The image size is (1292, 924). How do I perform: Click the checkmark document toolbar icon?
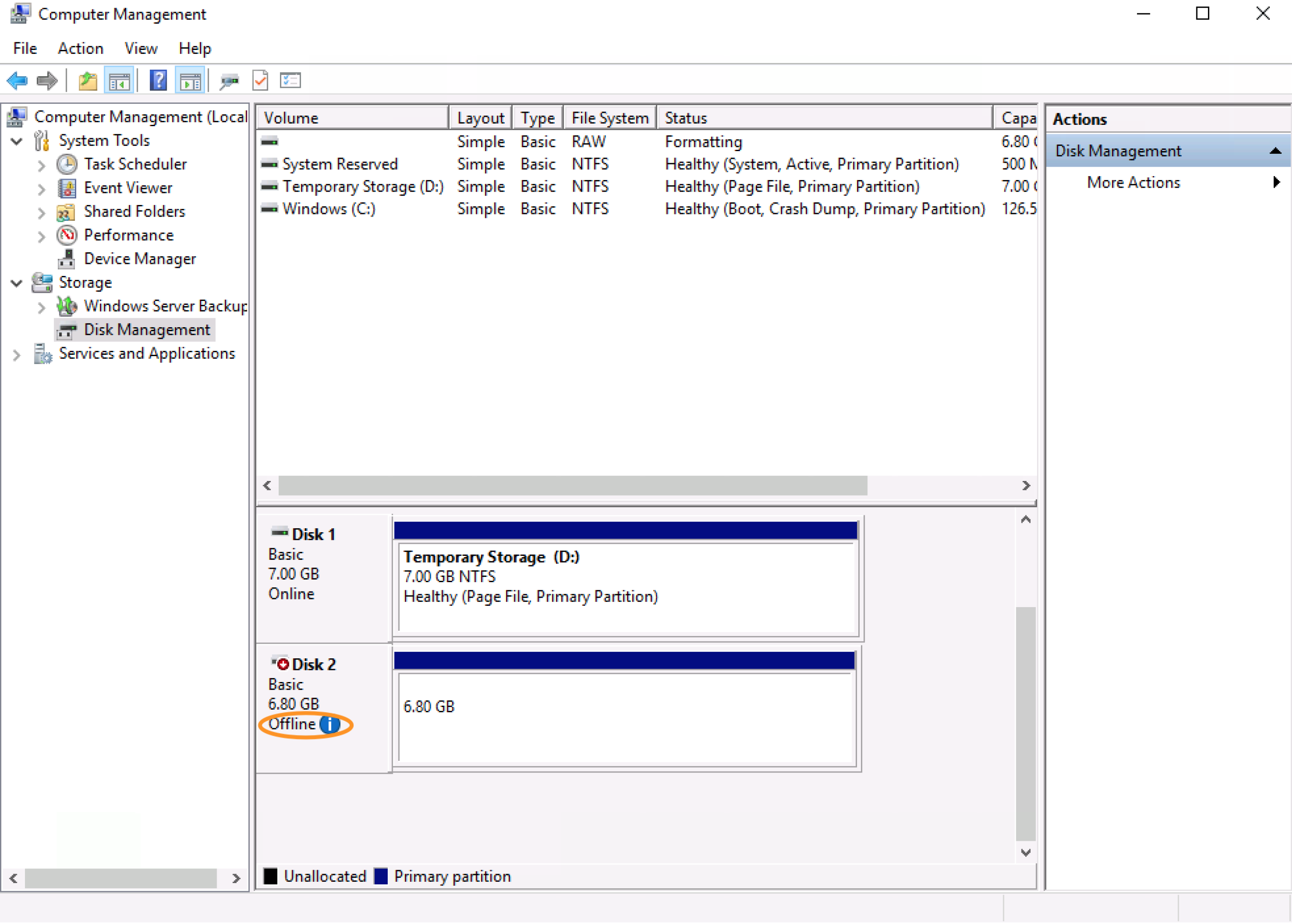coord(260,81)
